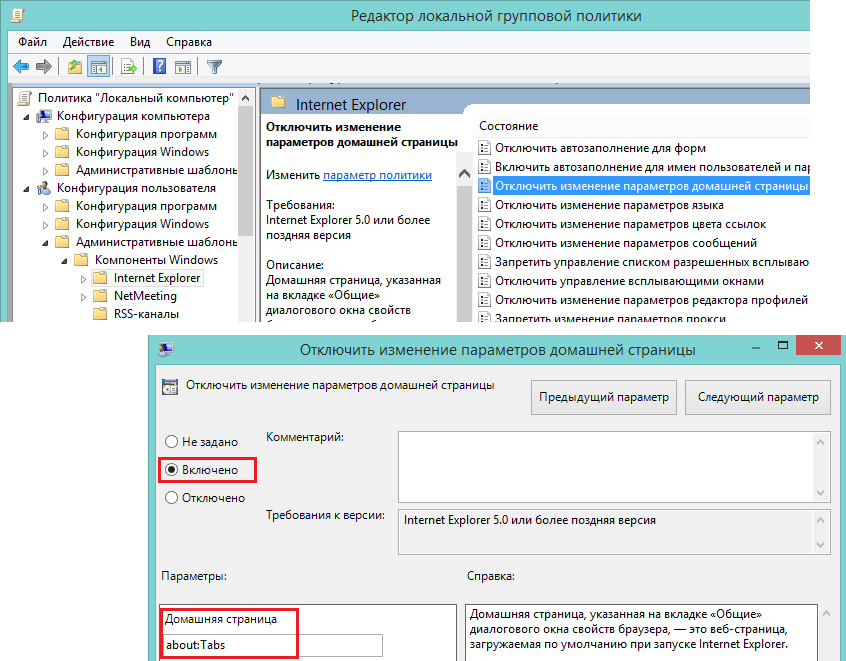The height and width of the screenshot is (661, 846).
Task: Expand 'Конфигурация Windows' under 'Конфигурация компьютера'
Action: (x=45, y=153)
